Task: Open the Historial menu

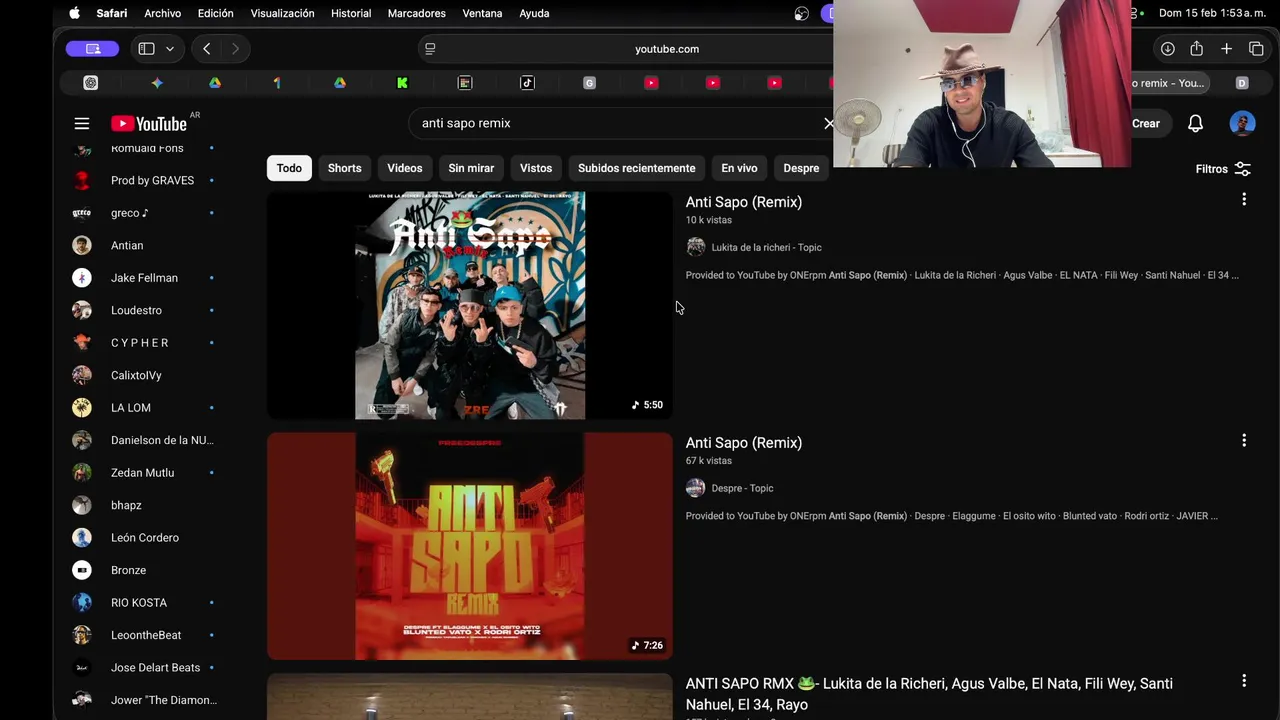Action: point(351,13)
